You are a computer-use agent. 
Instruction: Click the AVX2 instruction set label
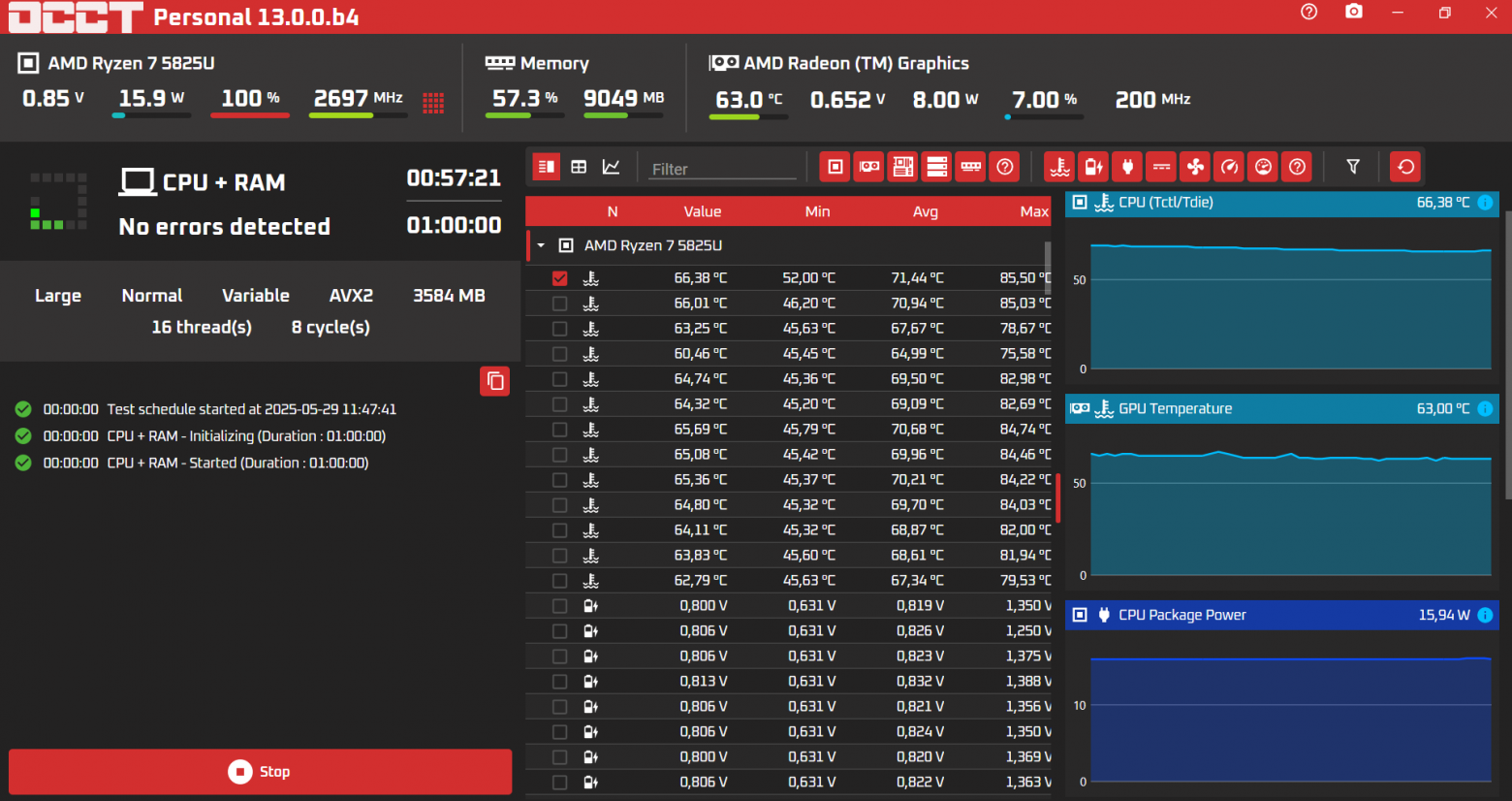pos(351,296)
